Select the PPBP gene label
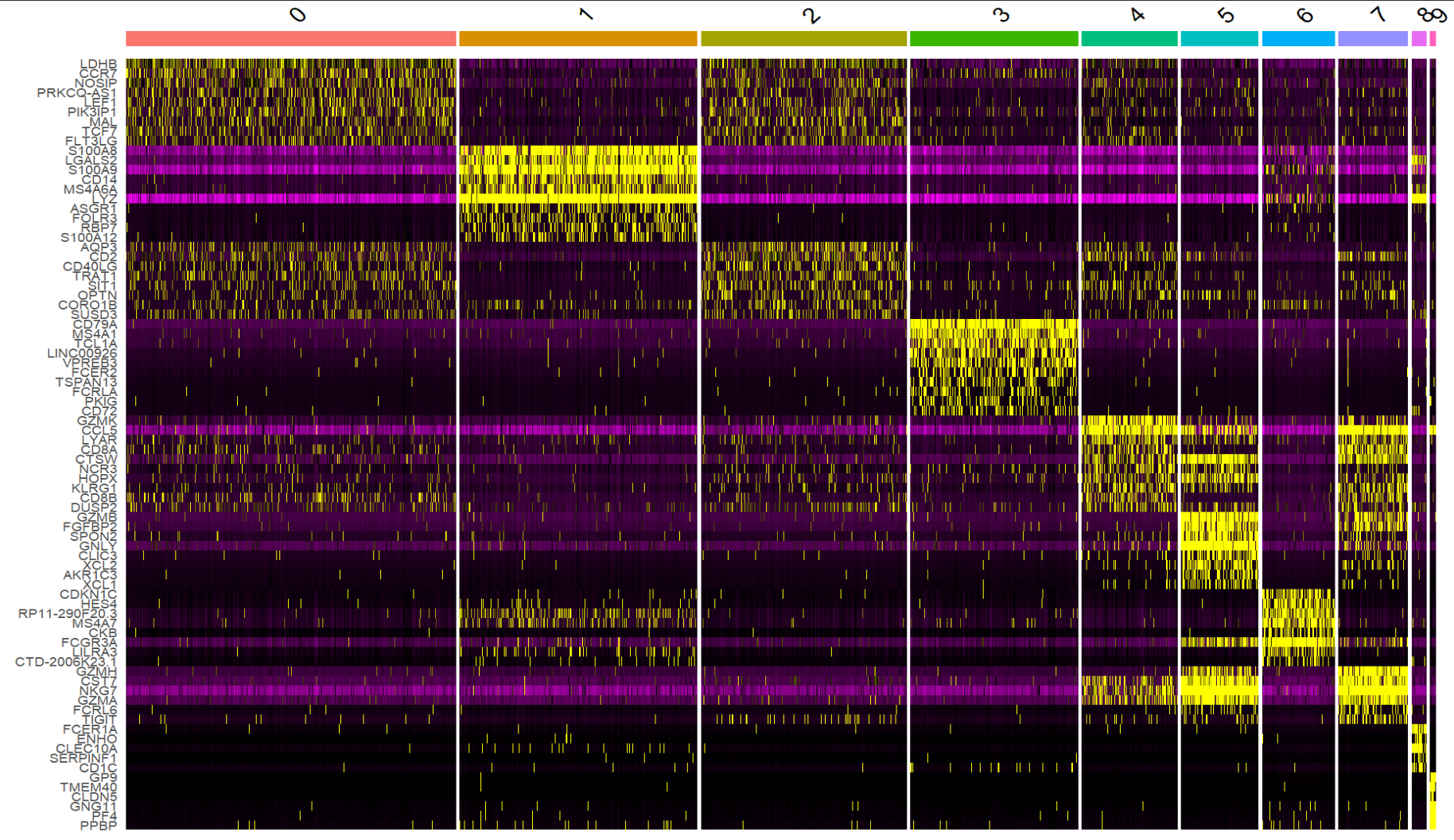 point(98,826)
